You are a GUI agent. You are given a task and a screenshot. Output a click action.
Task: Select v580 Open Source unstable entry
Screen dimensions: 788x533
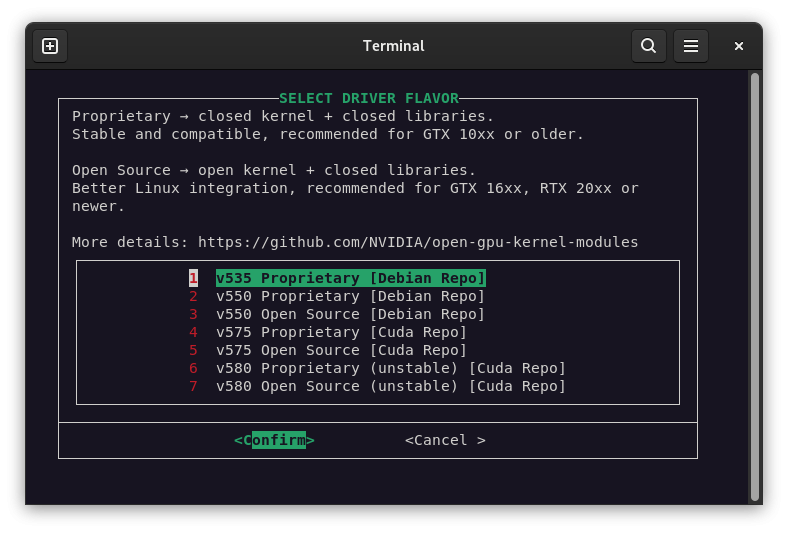click(390, 386)
